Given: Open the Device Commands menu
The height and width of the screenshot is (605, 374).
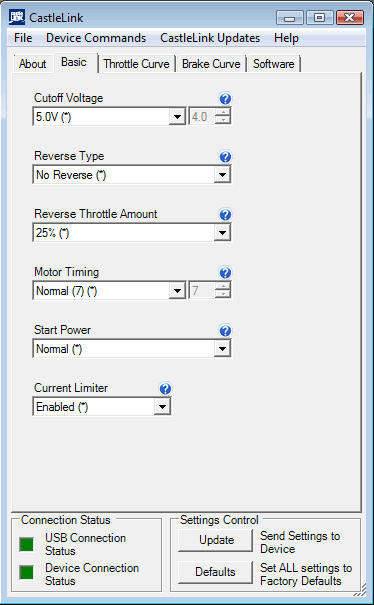Looking at the screenshot, I should (96, 38).
